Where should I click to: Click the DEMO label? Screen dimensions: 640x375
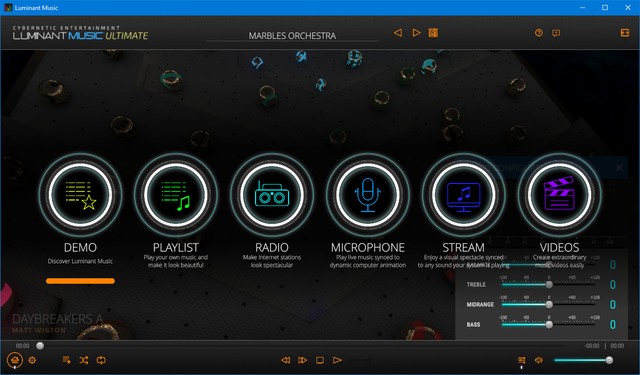[x=80, y=248]
